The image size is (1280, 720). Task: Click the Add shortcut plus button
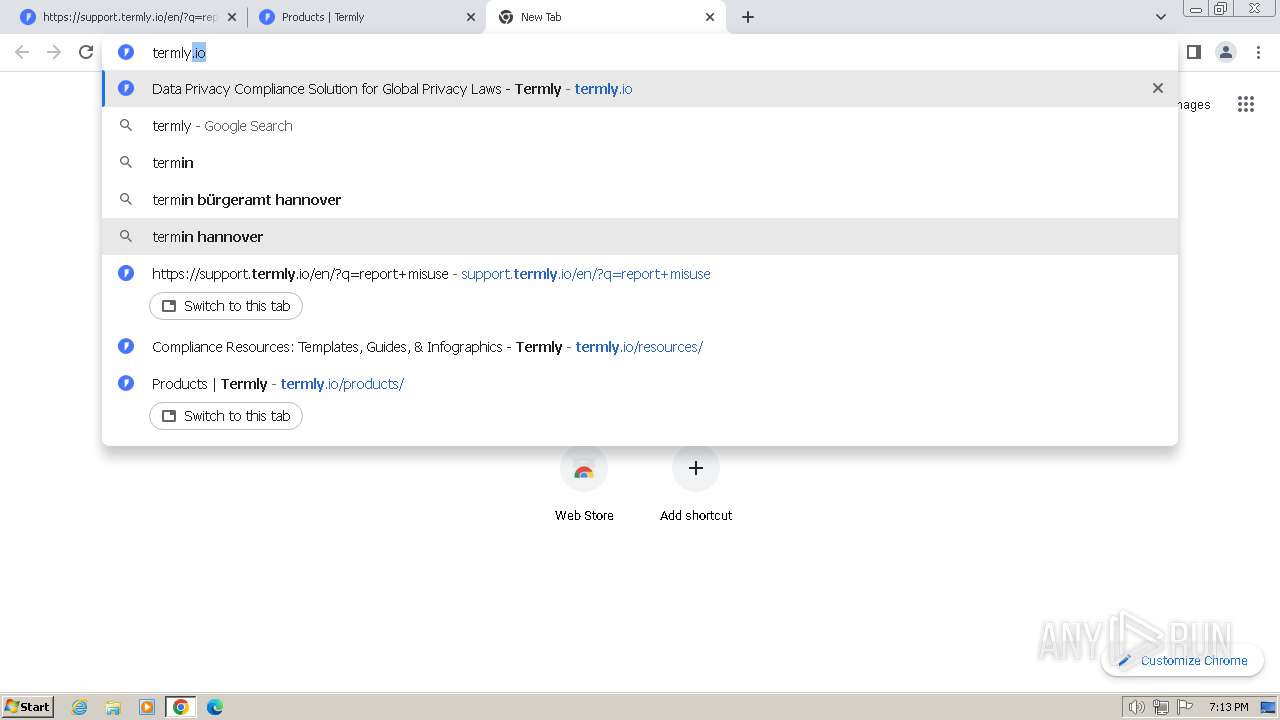click(696, 468)
